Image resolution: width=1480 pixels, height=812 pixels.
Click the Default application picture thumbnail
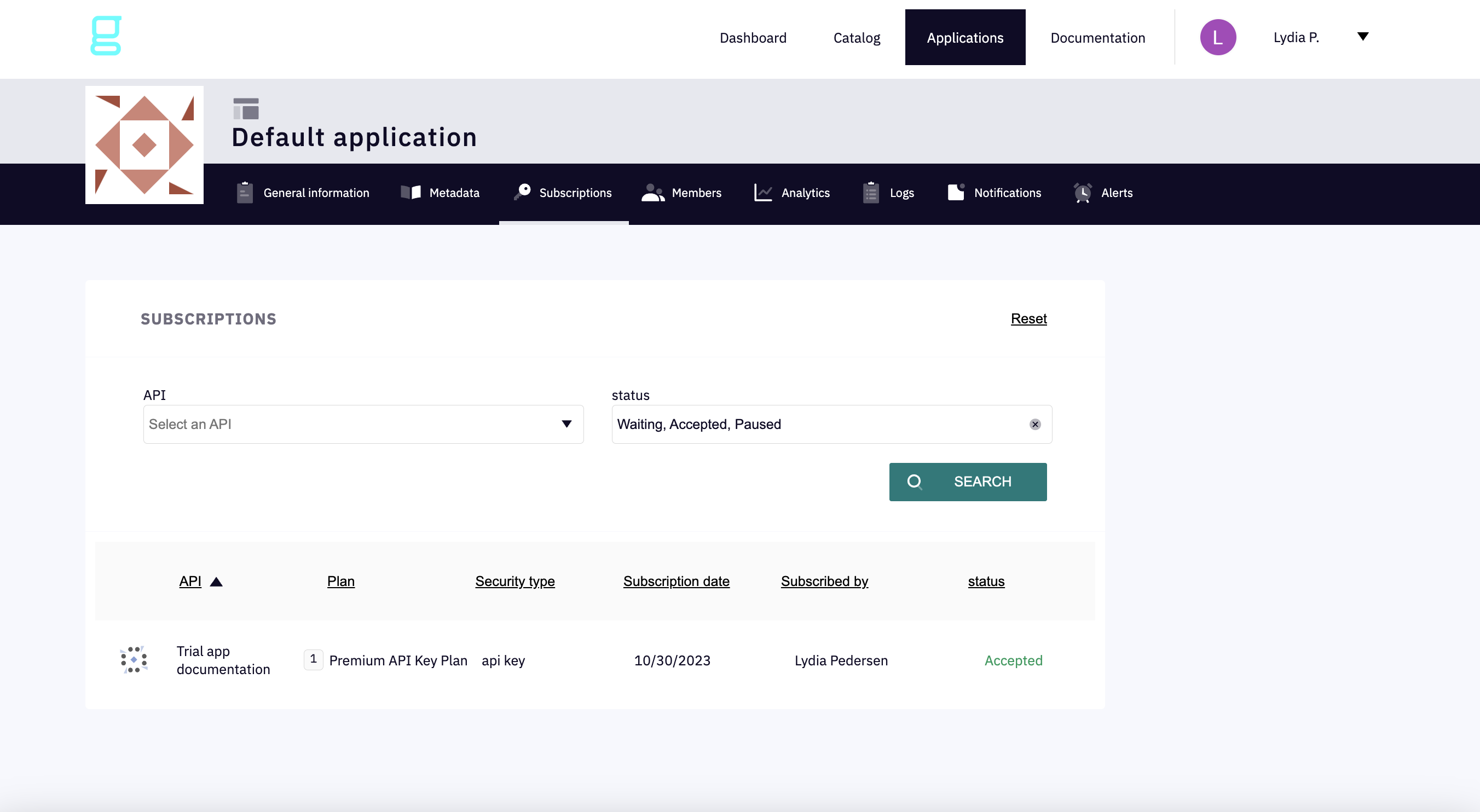(x=144, y=144)
